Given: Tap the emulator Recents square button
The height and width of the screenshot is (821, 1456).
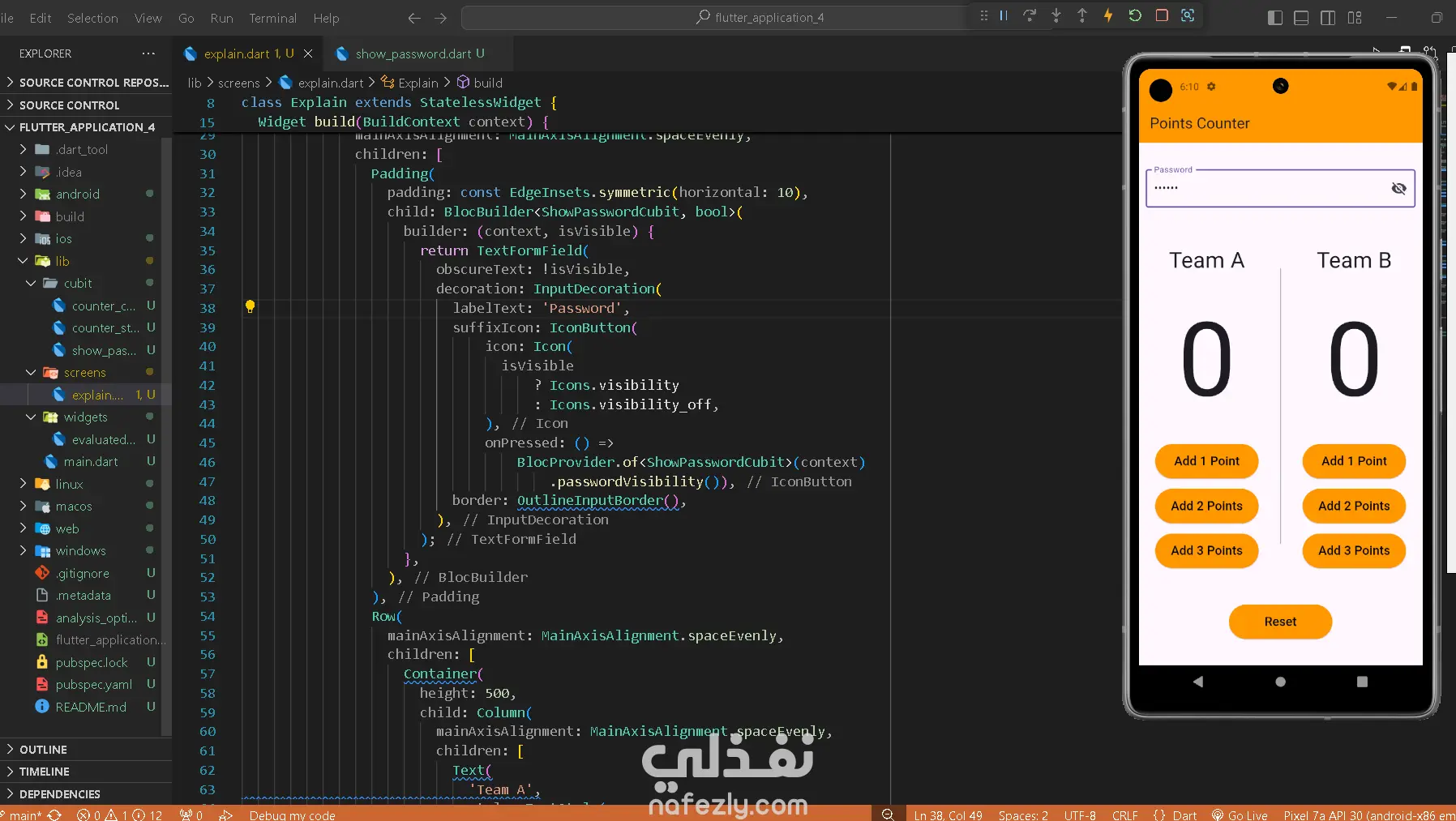Looking at the screenshot, I should 1362,682.
